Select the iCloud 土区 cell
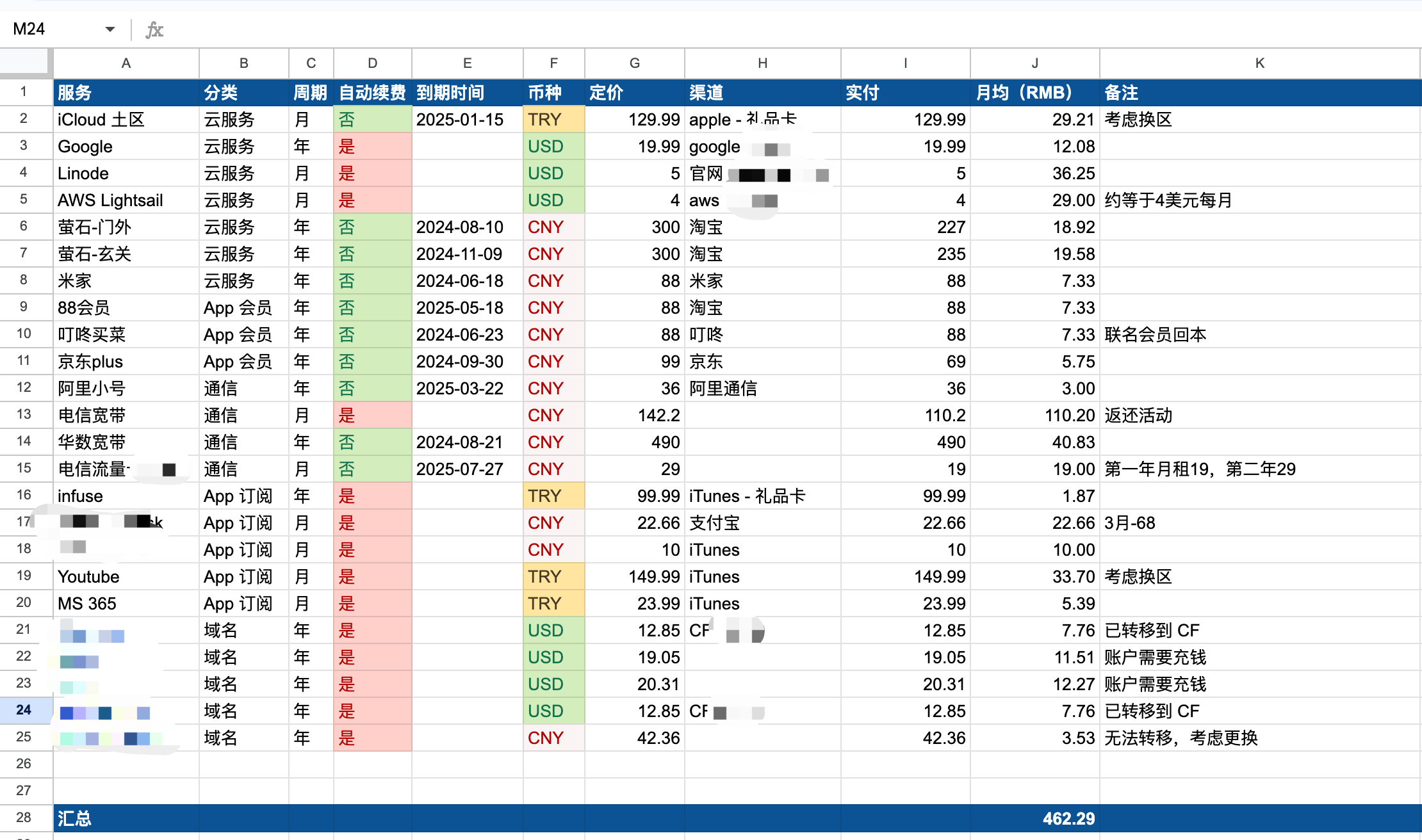 click(126, 120)
